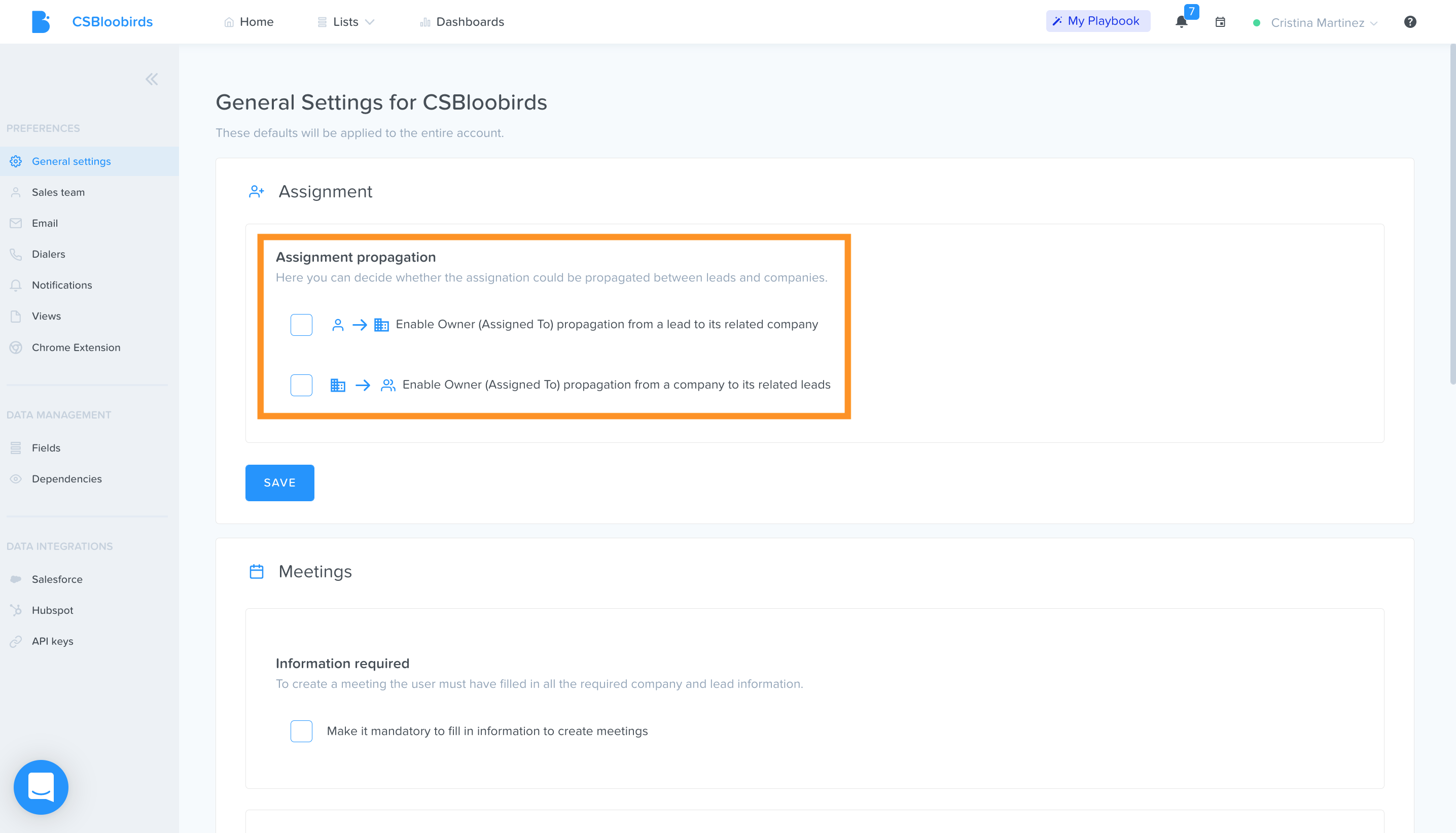Click the Fields list icon

(16, 448)
